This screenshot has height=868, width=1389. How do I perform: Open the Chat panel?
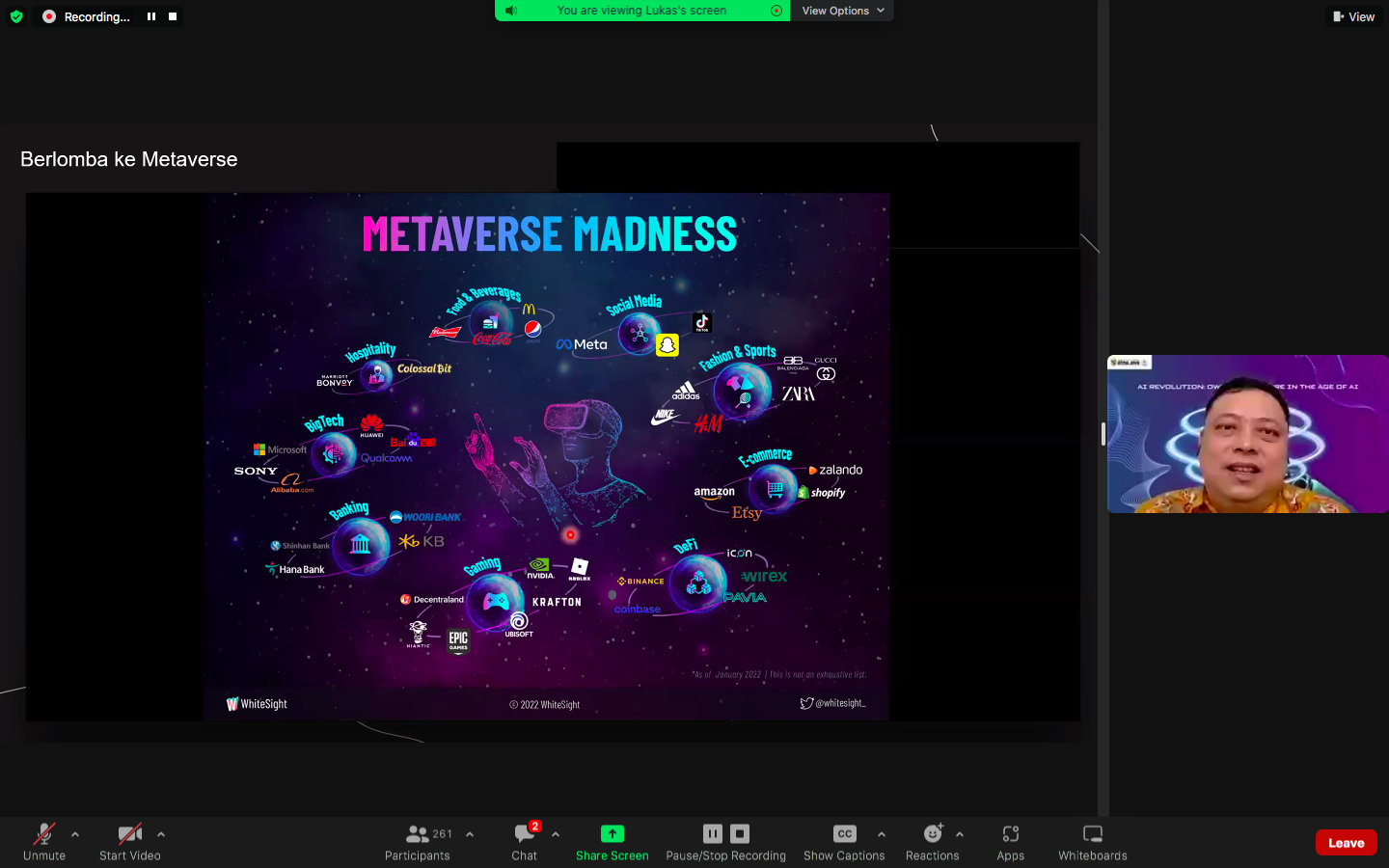[x=525, y=841]
